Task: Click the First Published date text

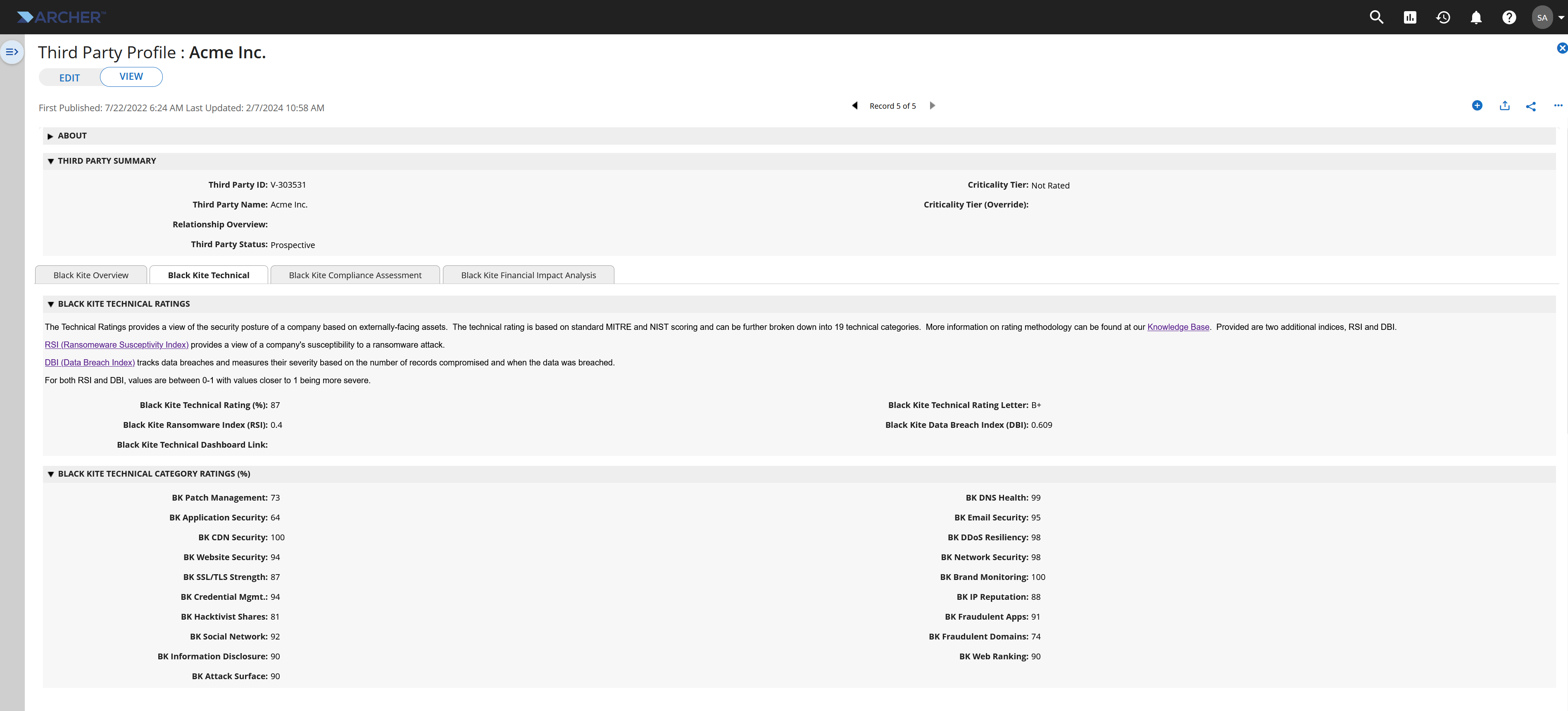Action: click(111, 108)
